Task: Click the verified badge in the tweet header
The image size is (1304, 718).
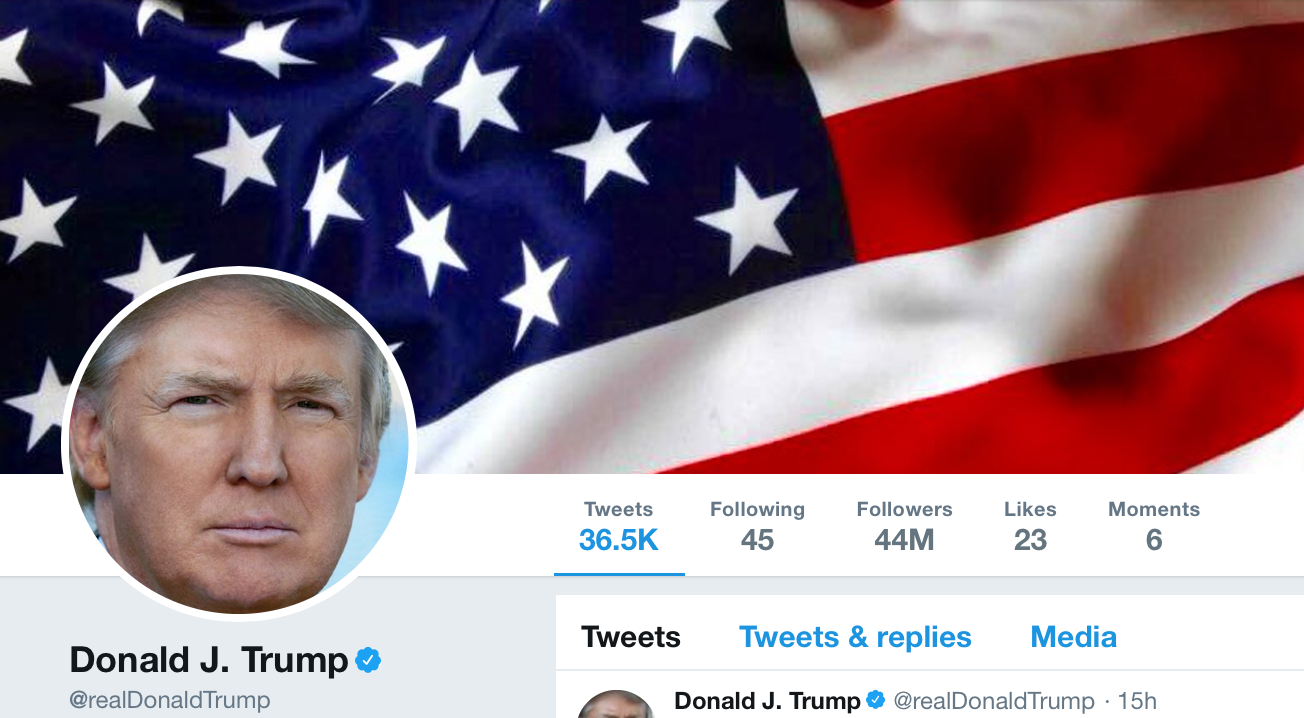Action: (876, 700)
